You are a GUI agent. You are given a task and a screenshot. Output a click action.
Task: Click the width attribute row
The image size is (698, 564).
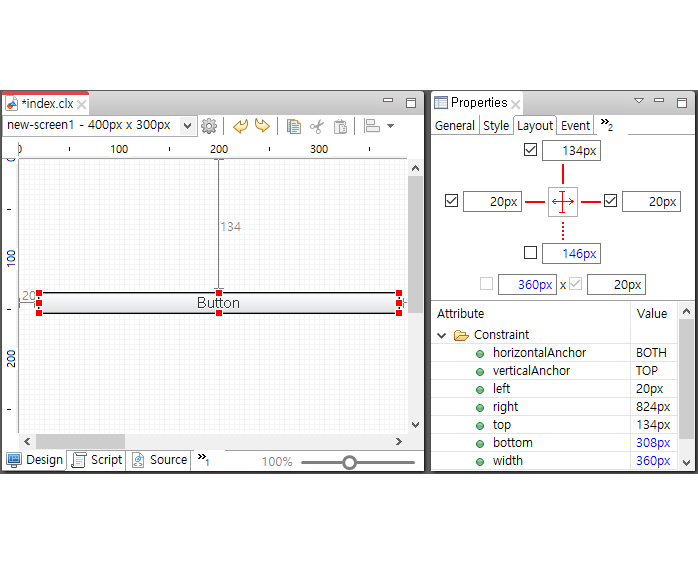[554, 461]
